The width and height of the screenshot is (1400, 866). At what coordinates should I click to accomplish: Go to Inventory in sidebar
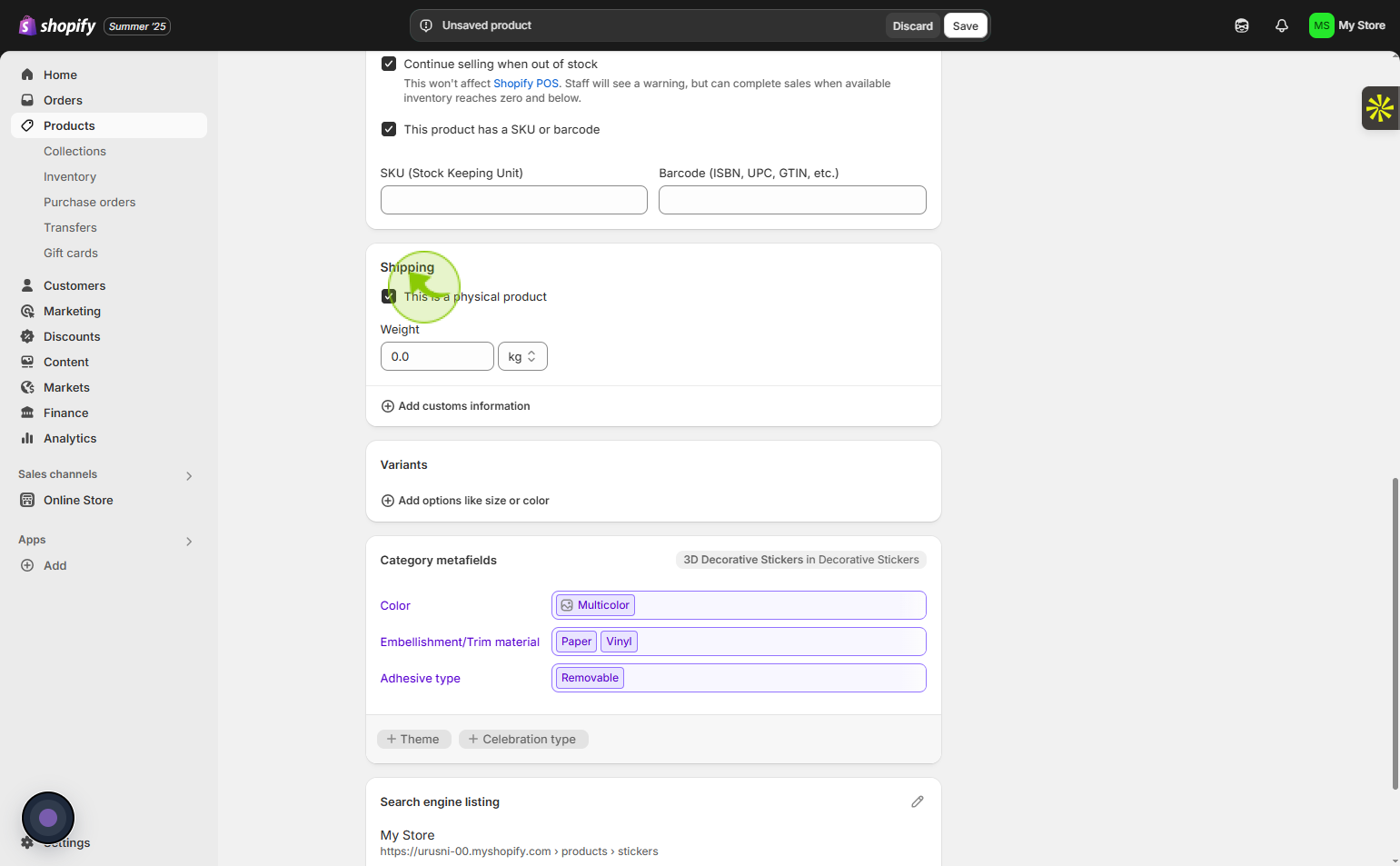click(70, 176)
